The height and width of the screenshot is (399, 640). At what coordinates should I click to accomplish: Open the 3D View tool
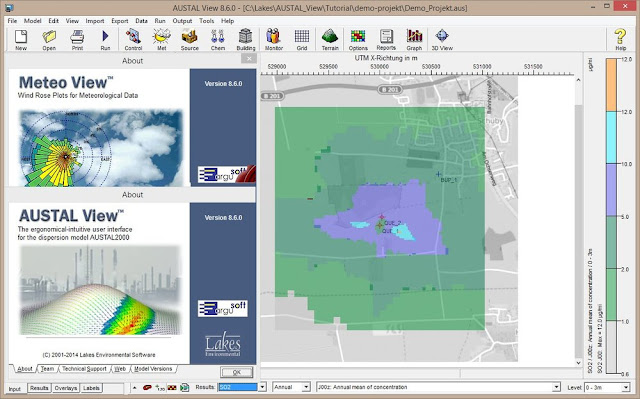point(442,40)
